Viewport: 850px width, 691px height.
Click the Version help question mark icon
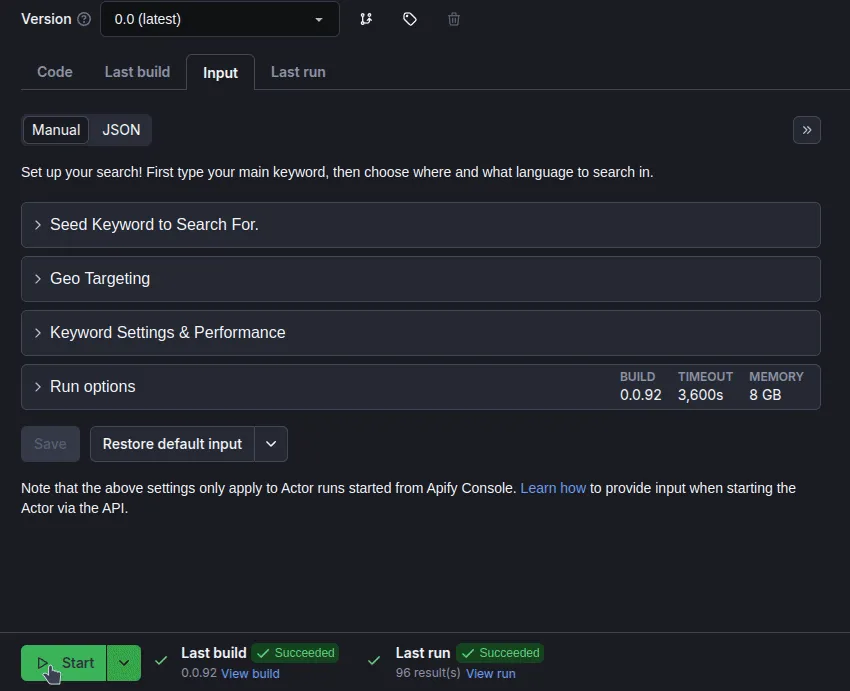[84, 20]
